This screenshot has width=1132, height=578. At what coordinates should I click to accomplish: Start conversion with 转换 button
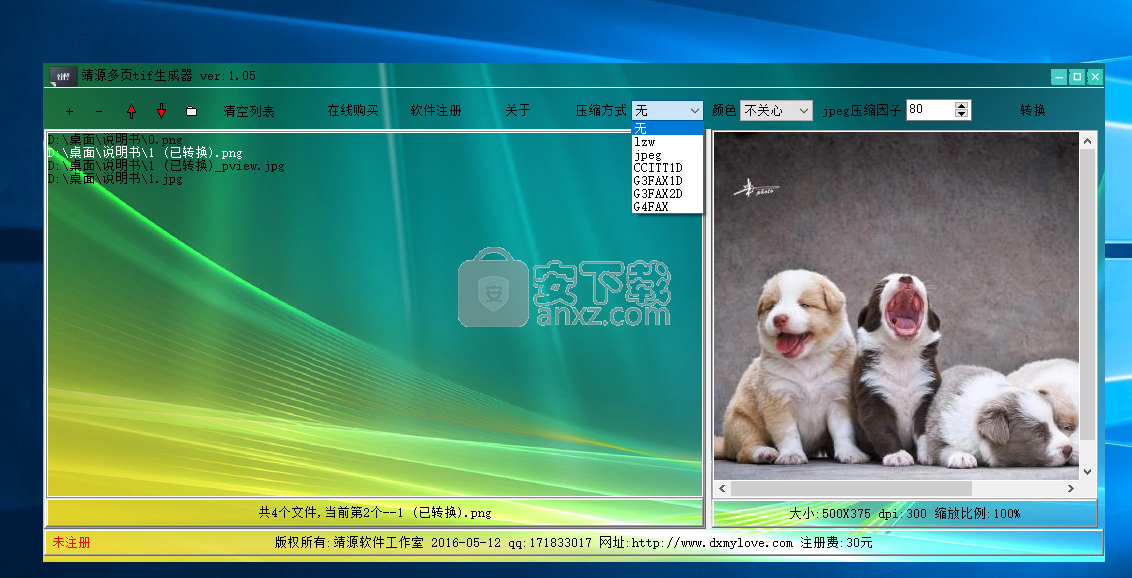click(x=1033, y=110)
